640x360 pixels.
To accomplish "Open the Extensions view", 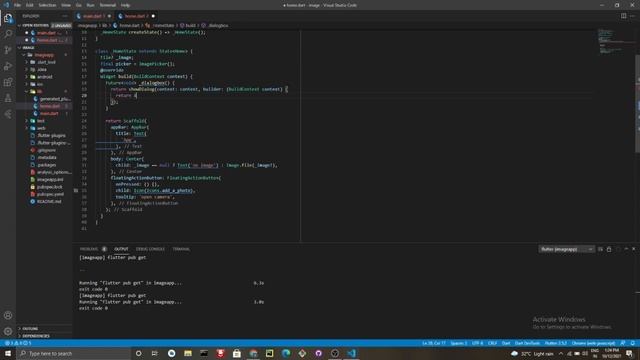I will (x=8, y=82).
